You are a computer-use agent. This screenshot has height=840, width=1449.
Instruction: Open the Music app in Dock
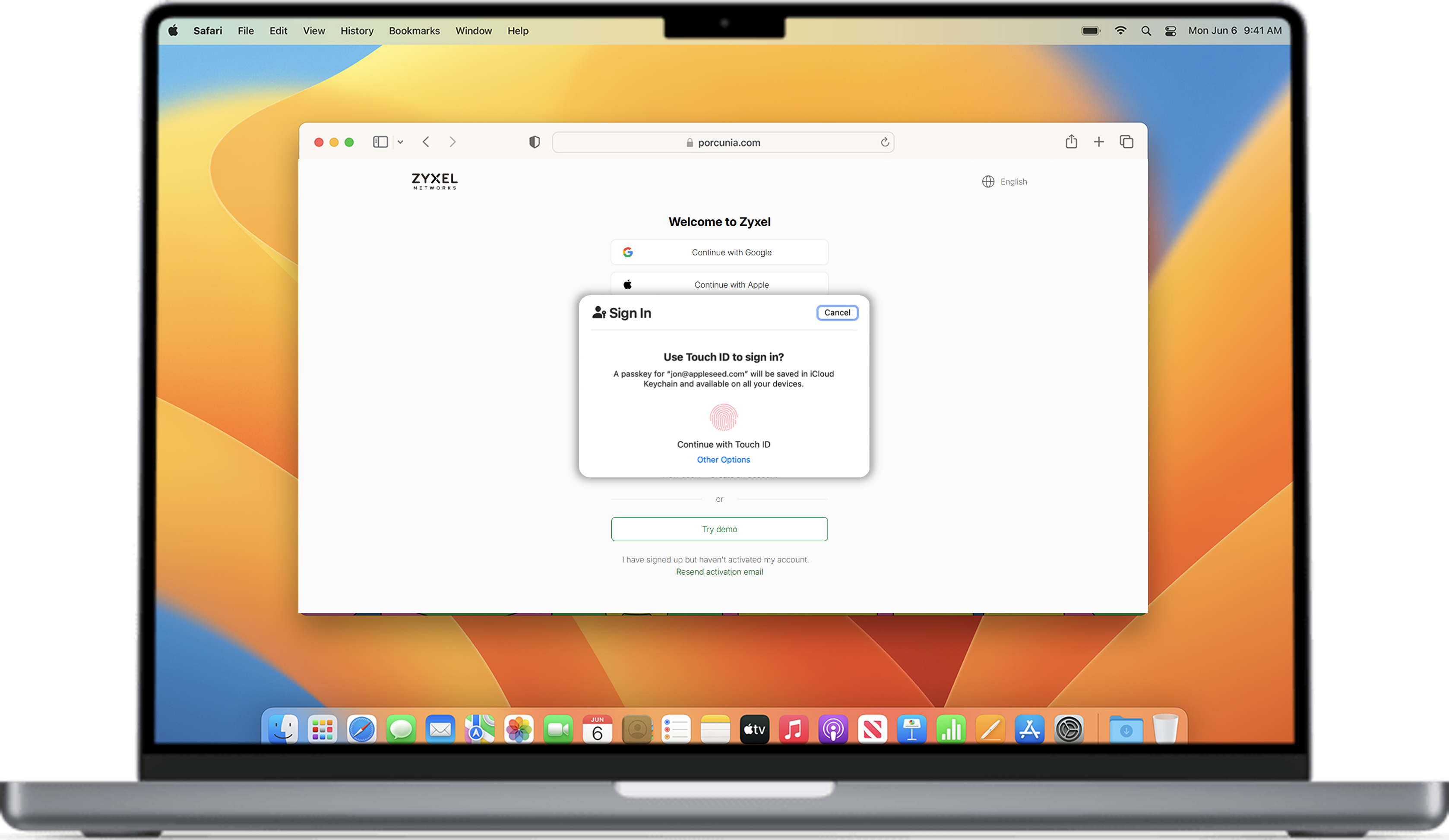coord(794,729)
